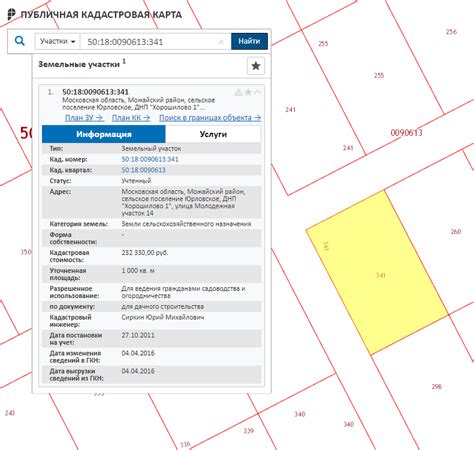Clear the search field with X icon

point(221,42)
